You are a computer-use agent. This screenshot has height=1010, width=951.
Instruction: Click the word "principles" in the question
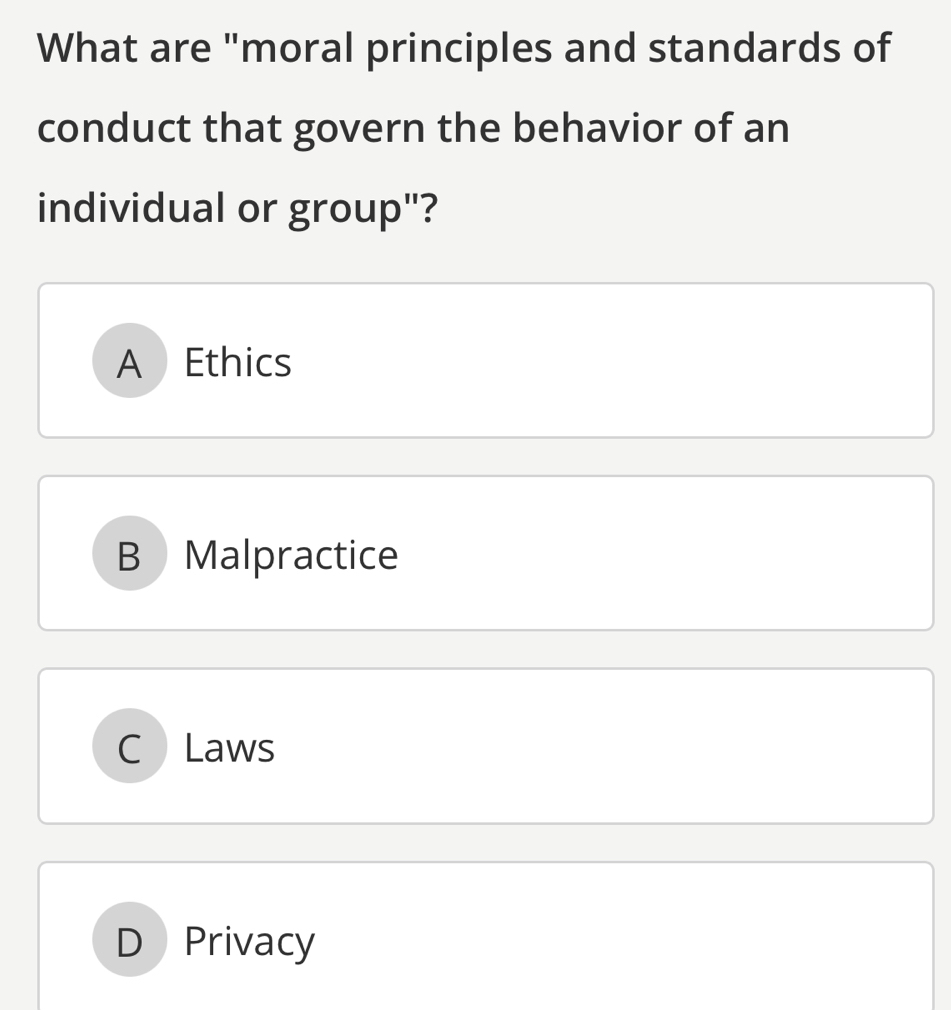pos(459,50)
